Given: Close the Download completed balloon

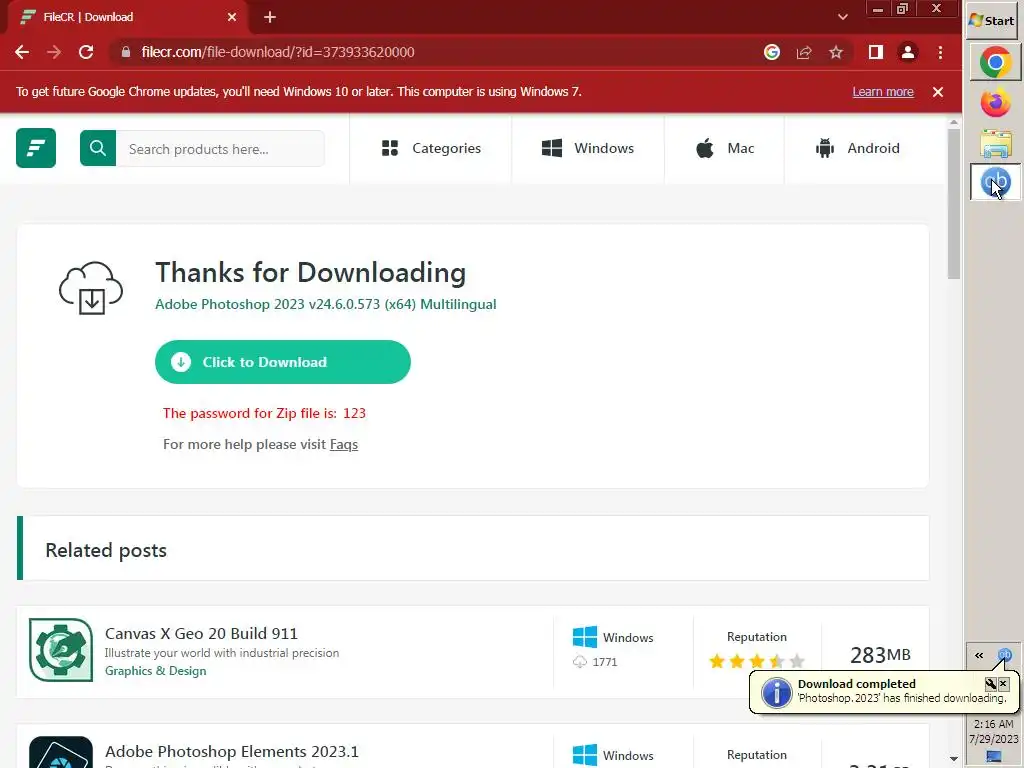Looking at the screenshot, I should pos(1004,684).
